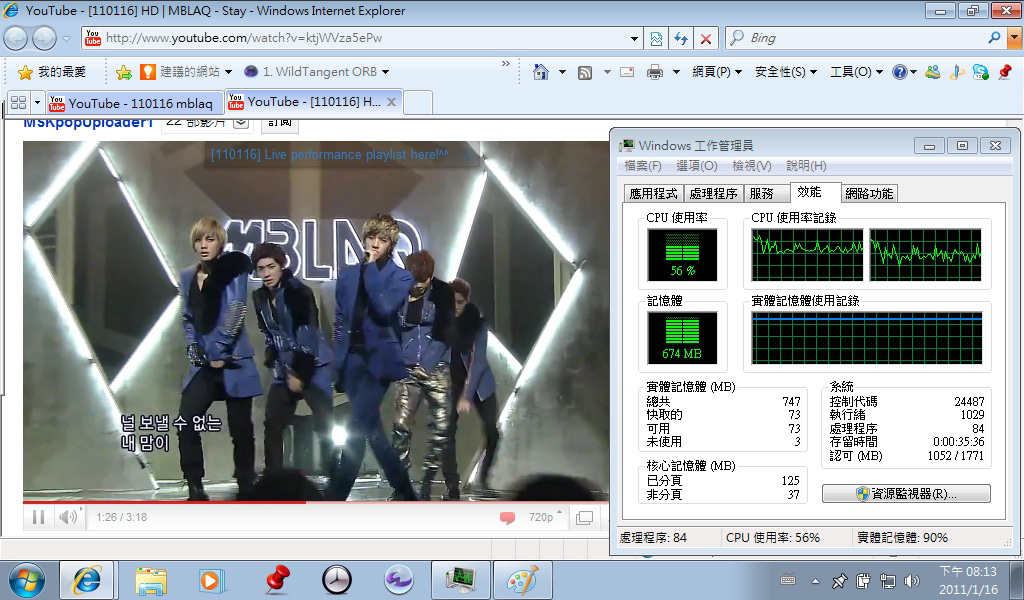Open 我的最愛 favorites button

click(x=52, y=72)
